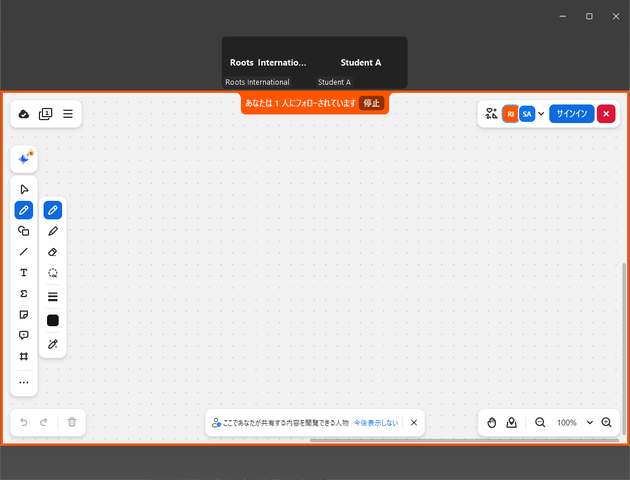The width and height of the screenshot is (630, 480).
Task: Click the 100% zoom level value
Action: [x=567, y=423]
